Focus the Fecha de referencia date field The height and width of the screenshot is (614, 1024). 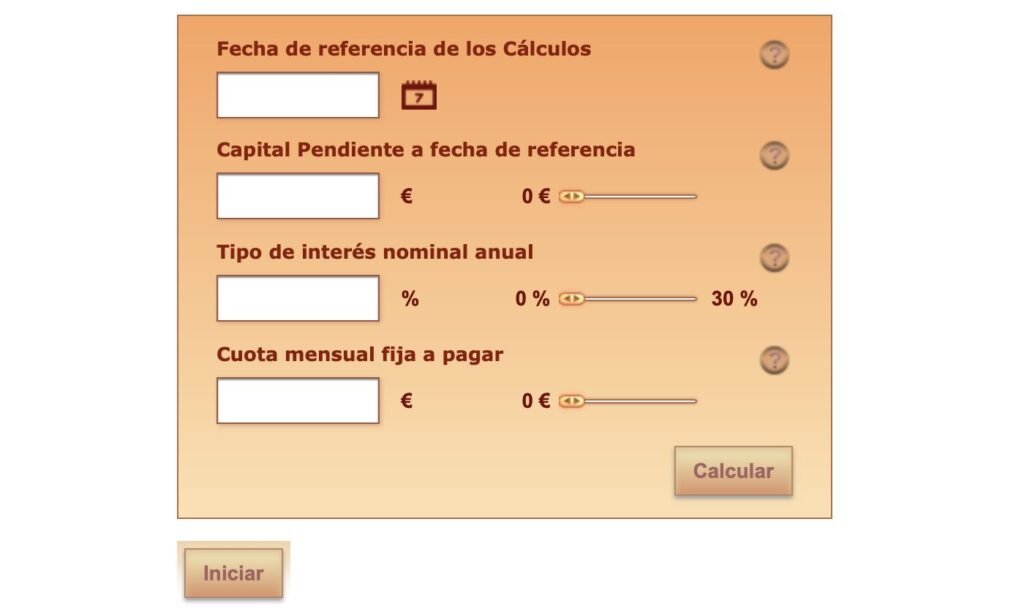click(298, 95)
